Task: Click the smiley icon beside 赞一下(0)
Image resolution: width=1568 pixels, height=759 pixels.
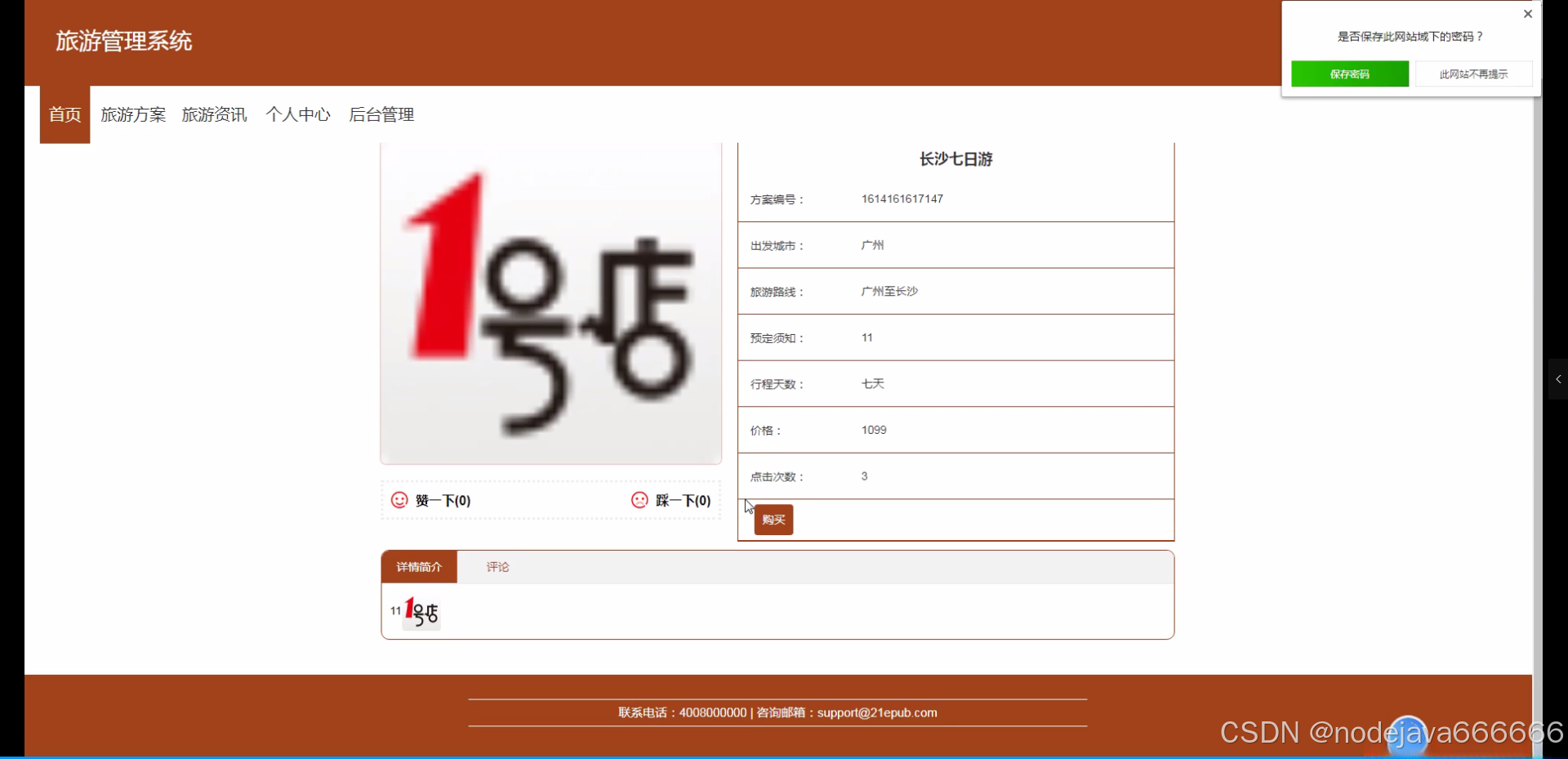Action: 399,500
